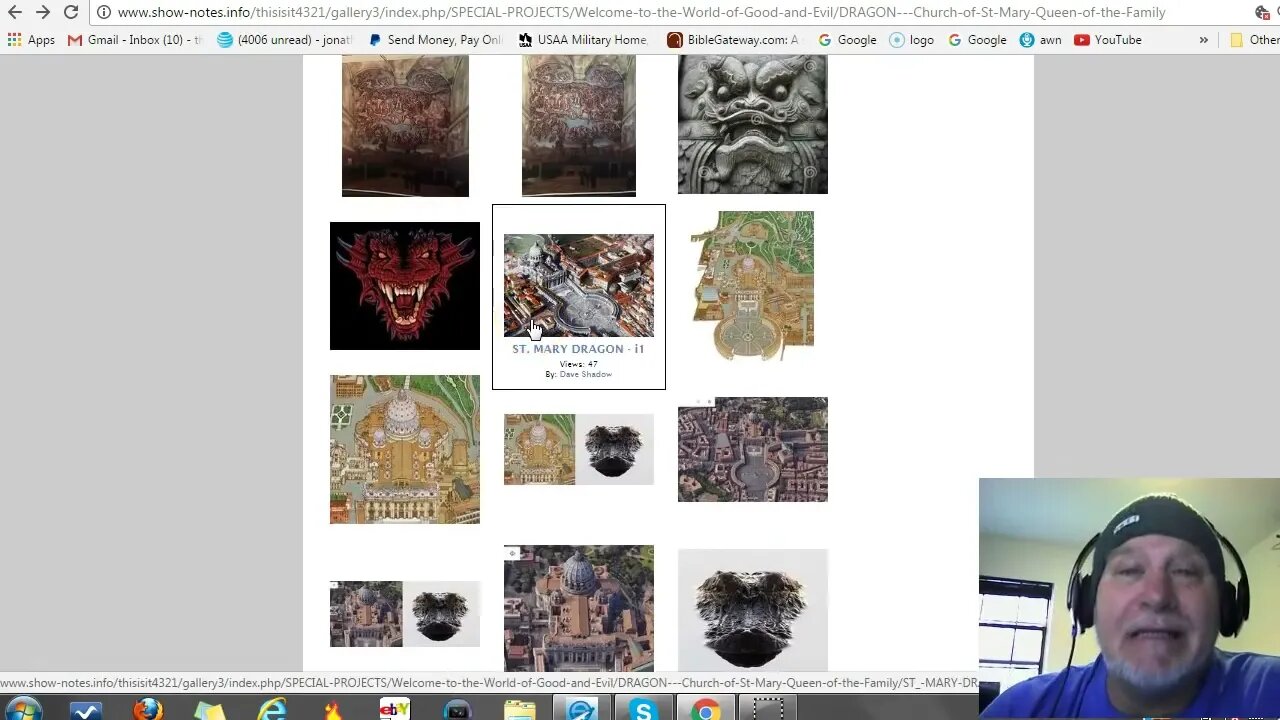This screenshot has width=1280, height=720.
Task: Open the red dragon head thumbnail
Action: (404, 286)
